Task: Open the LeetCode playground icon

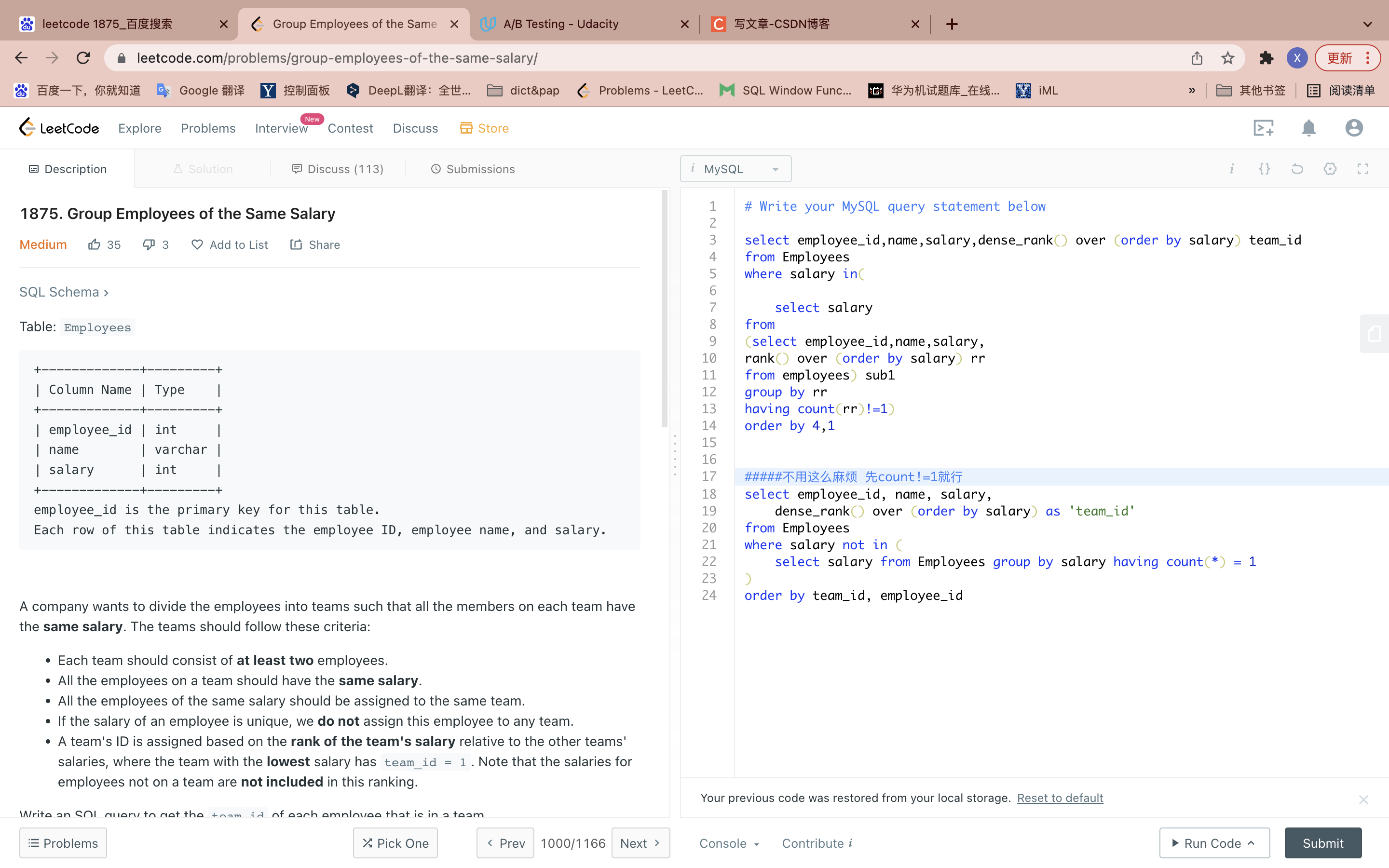Action: click(1263, 128)
